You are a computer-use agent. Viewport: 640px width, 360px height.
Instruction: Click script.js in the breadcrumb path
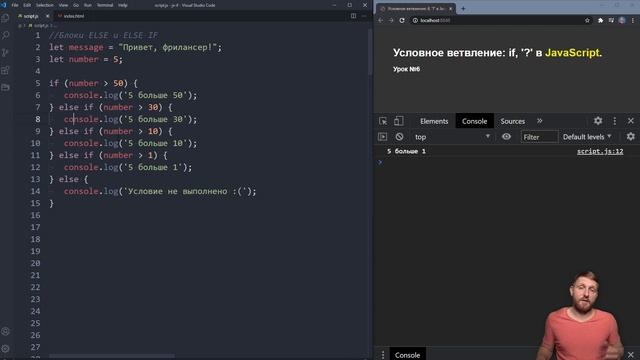pyautogui.click(x=40, y=25)
